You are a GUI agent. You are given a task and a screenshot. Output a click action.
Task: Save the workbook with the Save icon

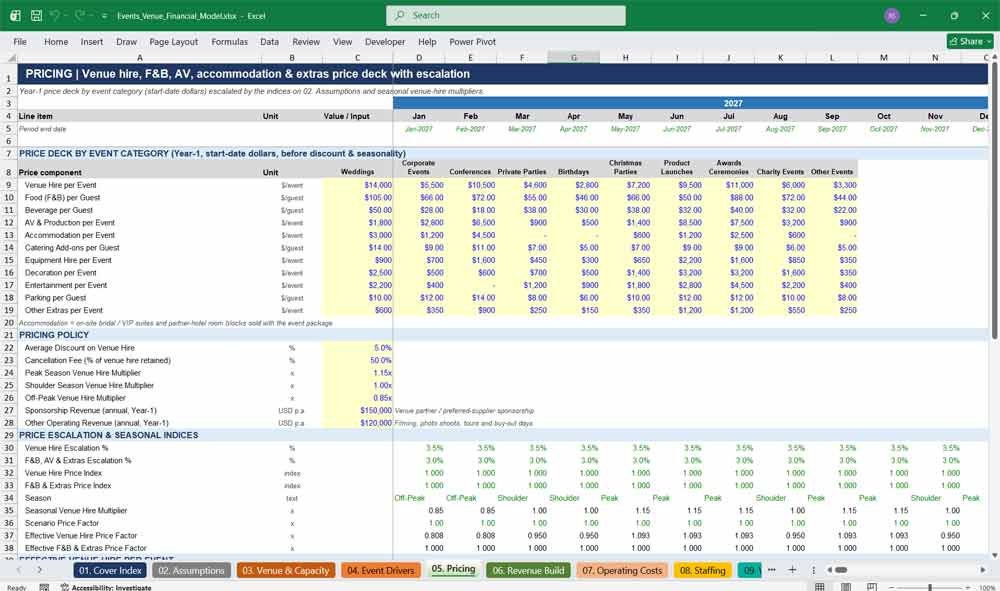click(x=36, y=15)
